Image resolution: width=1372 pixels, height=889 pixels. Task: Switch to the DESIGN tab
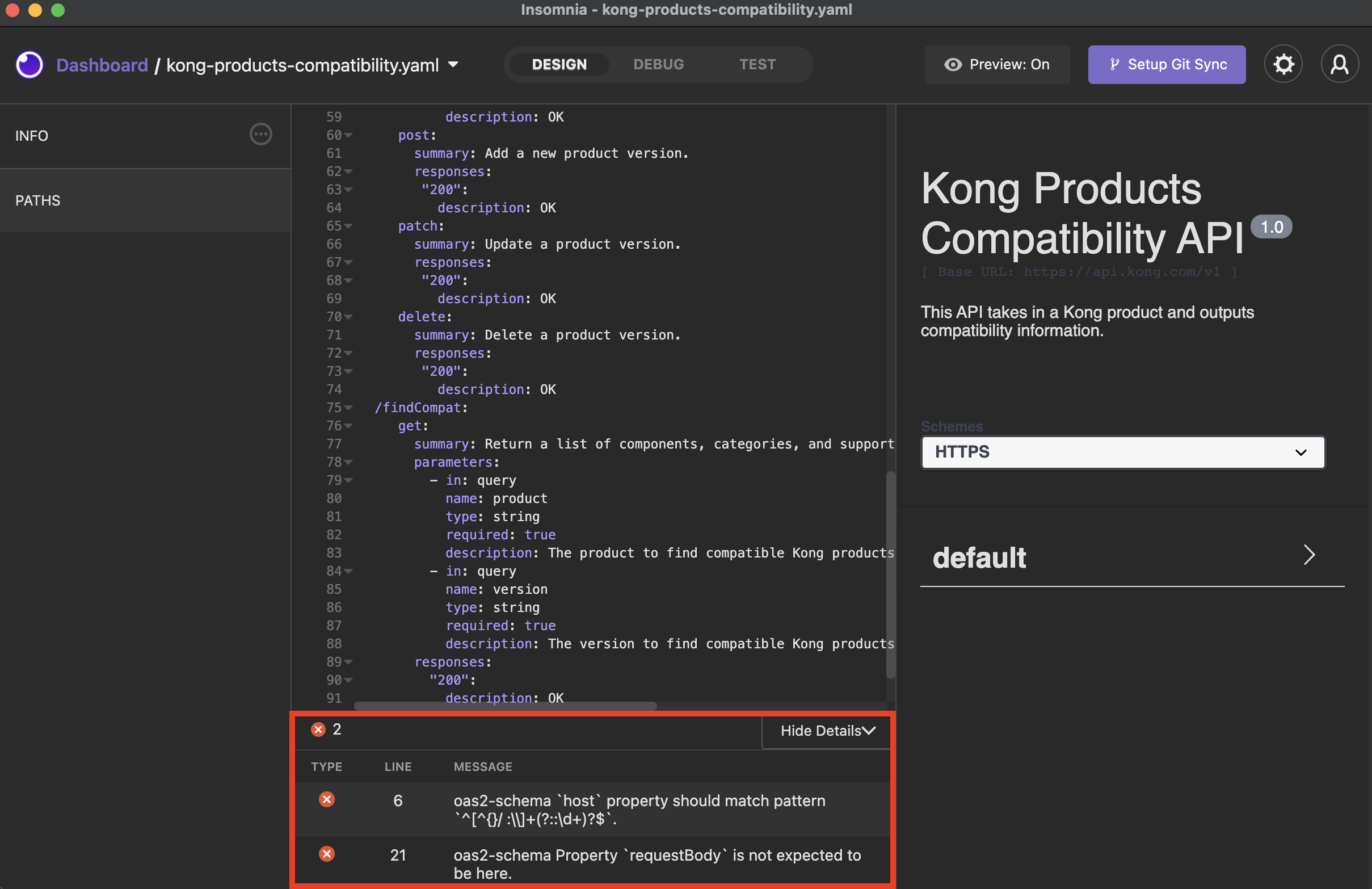tap(558, 64)
